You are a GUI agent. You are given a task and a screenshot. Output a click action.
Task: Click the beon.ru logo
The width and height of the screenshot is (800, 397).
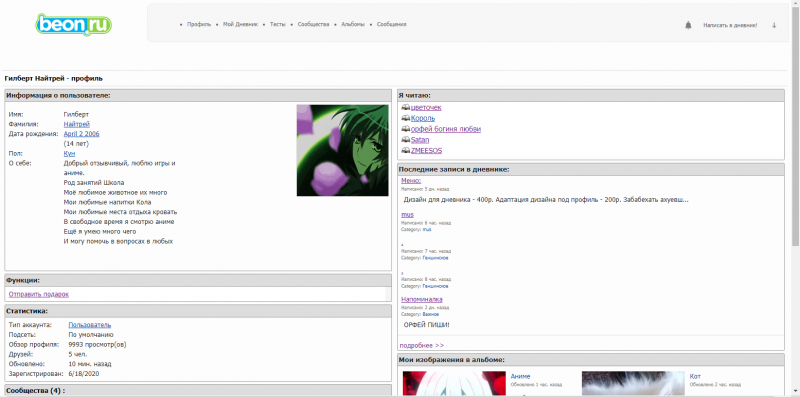[x=74, y=24]
